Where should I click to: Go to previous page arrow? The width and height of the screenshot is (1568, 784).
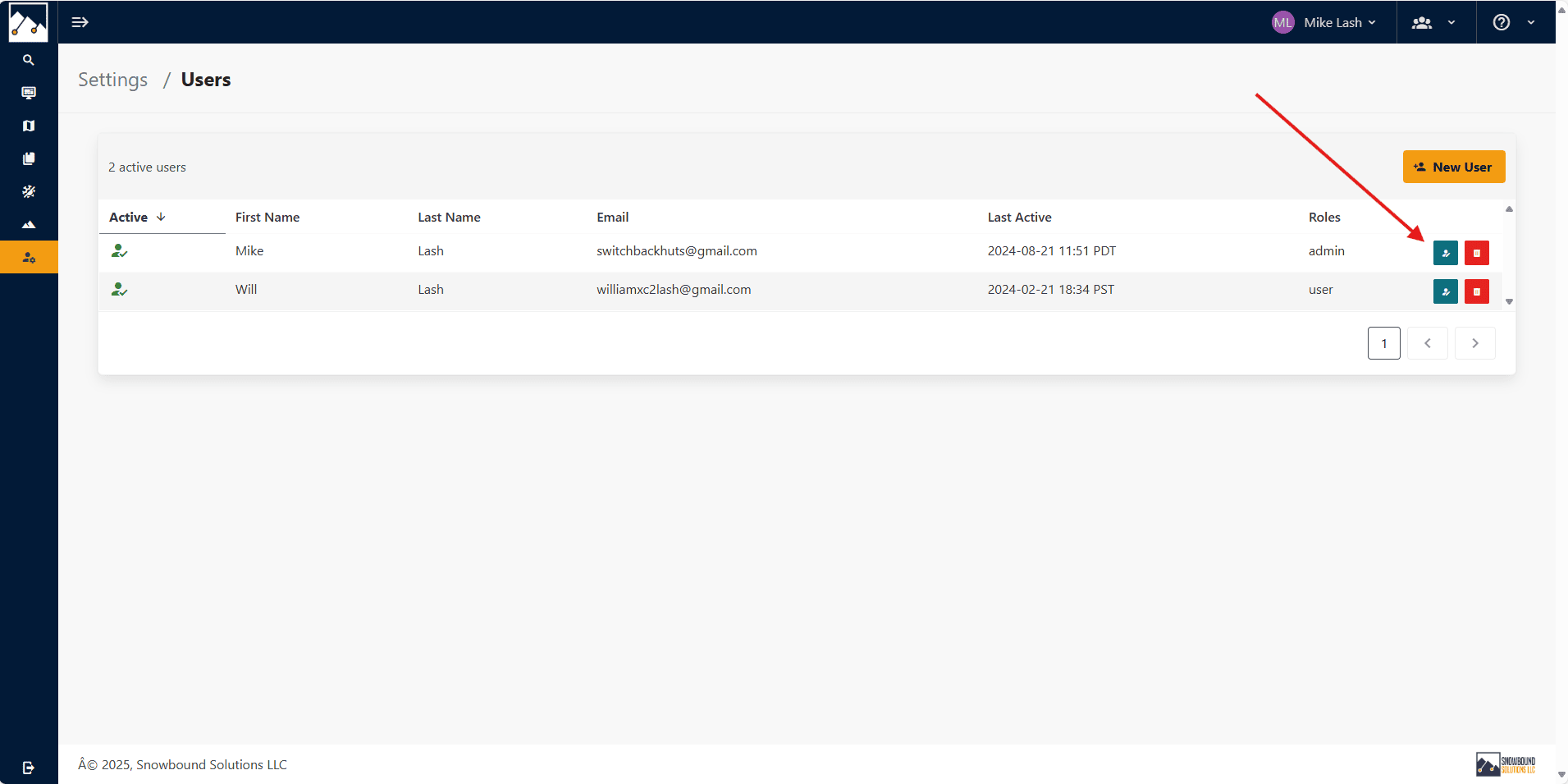[x=1427, y=343]
